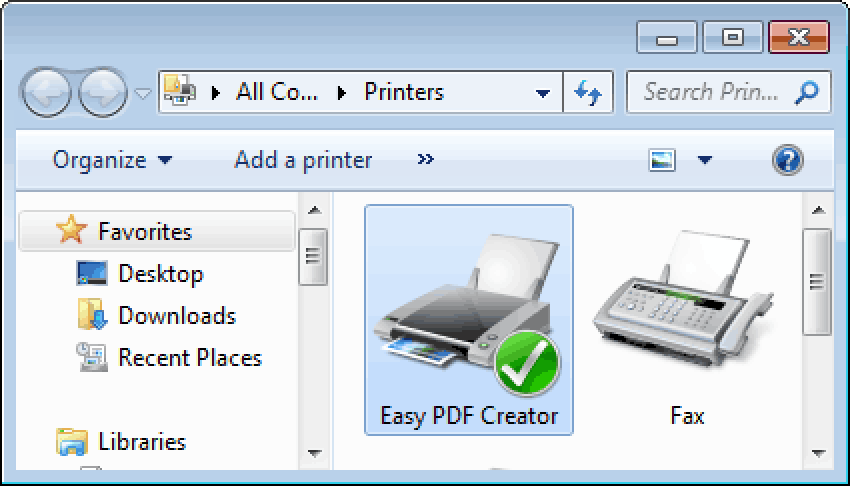Click navigation pane scrollbar thumb

(313, 256)
